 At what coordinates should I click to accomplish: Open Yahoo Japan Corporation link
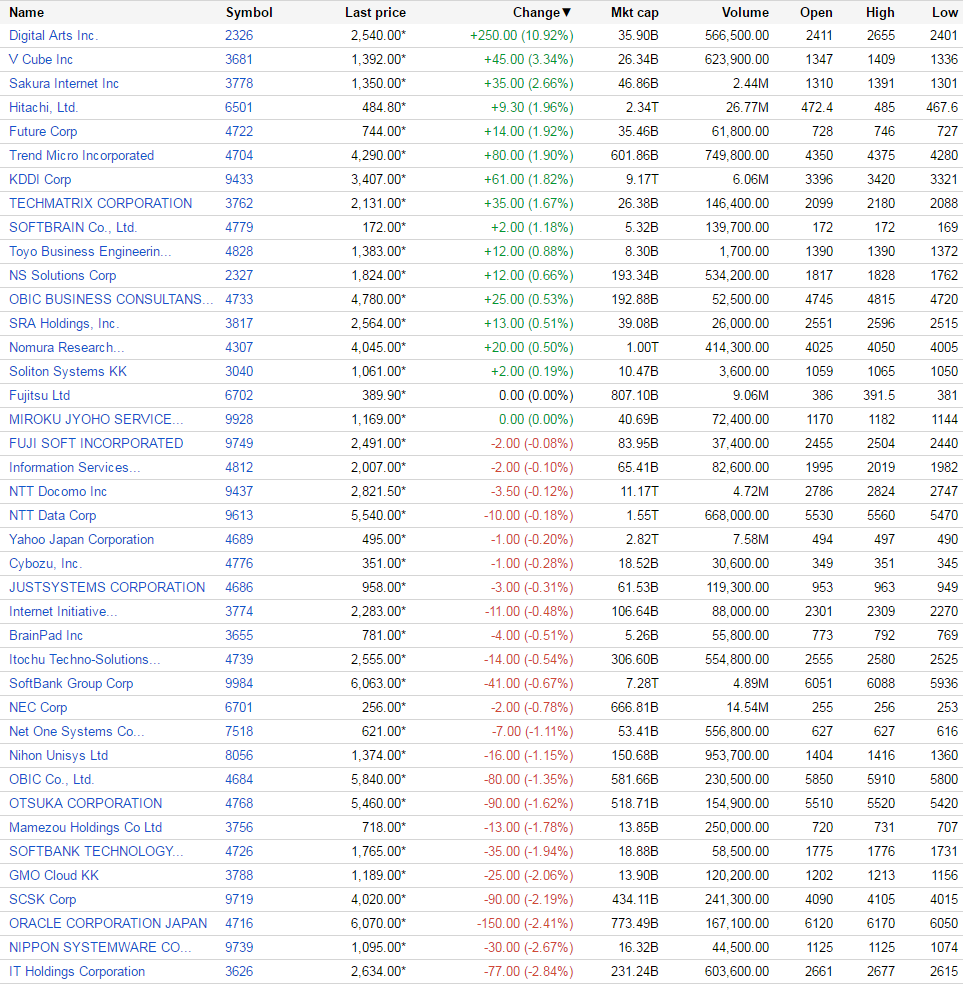(x=81, y=540)
